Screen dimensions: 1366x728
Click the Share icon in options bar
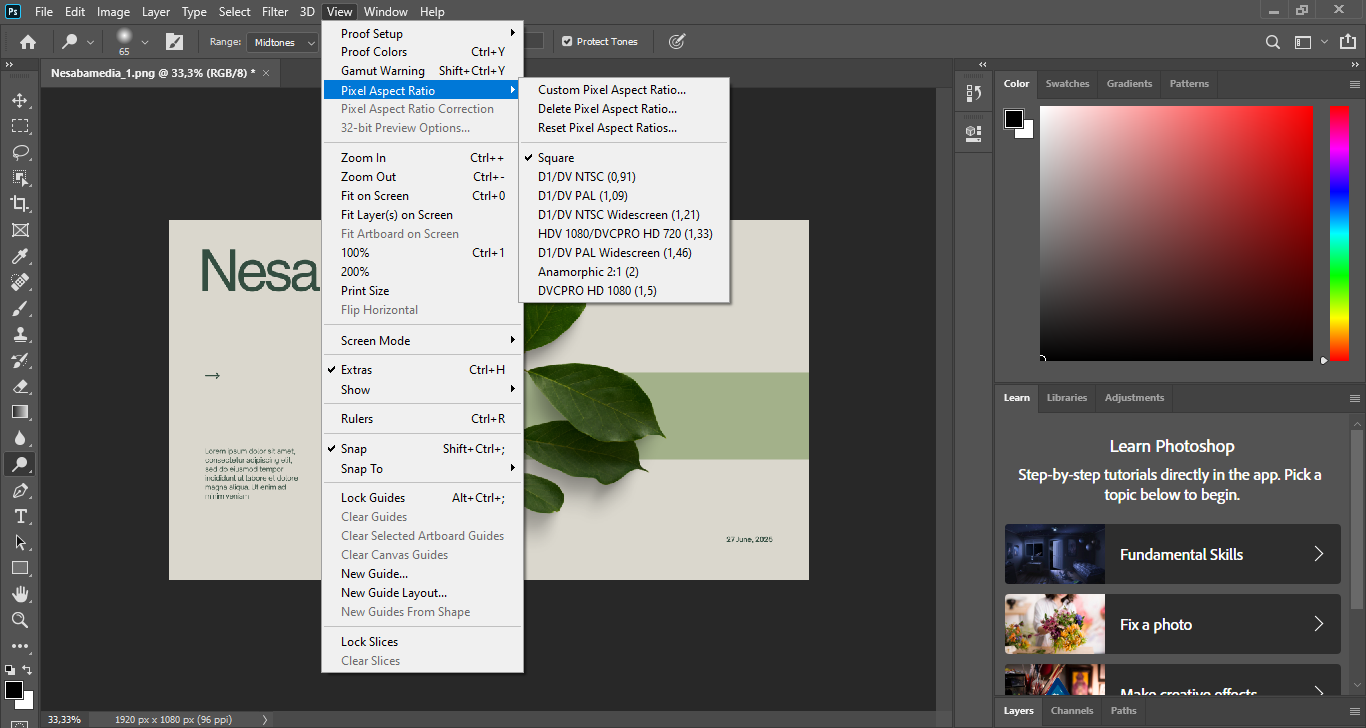pyautogui.click(x=1348, y=42)
